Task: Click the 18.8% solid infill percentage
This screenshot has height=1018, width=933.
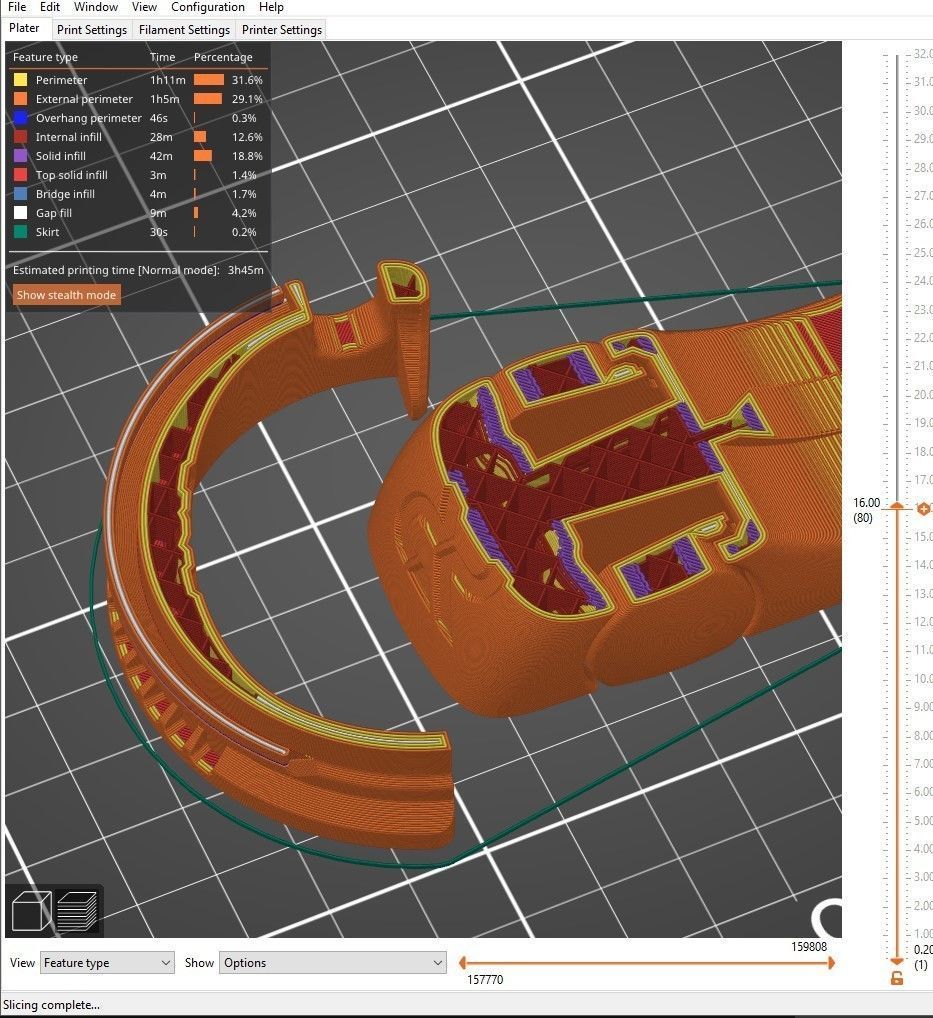Action: point(247,156)
